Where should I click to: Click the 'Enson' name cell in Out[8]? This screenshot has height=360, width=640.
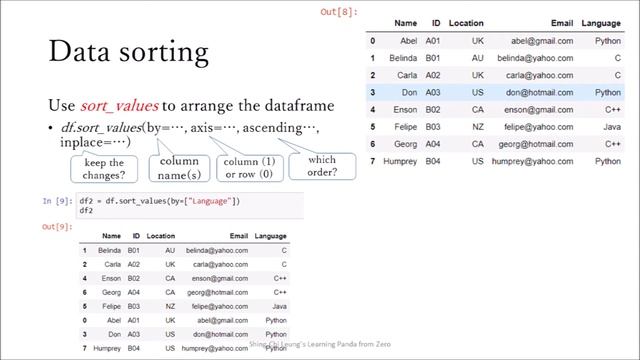click(405, 110)
